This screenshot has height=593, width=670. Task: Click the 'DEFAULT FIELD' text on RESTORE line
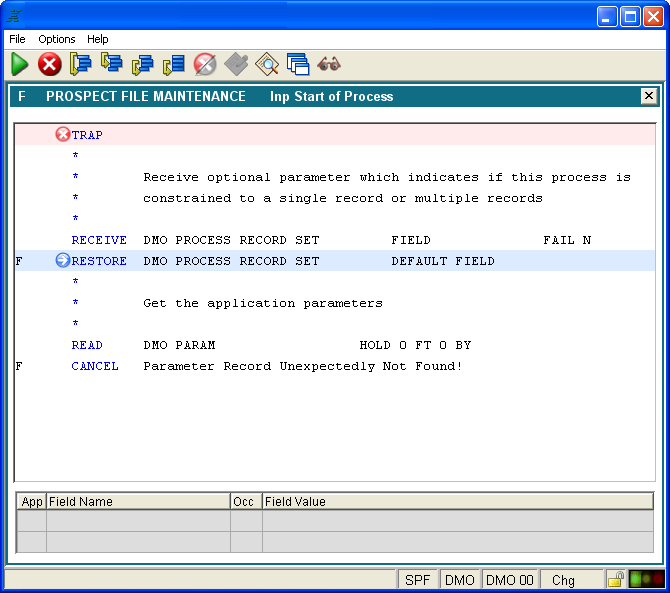coord(443,261)
